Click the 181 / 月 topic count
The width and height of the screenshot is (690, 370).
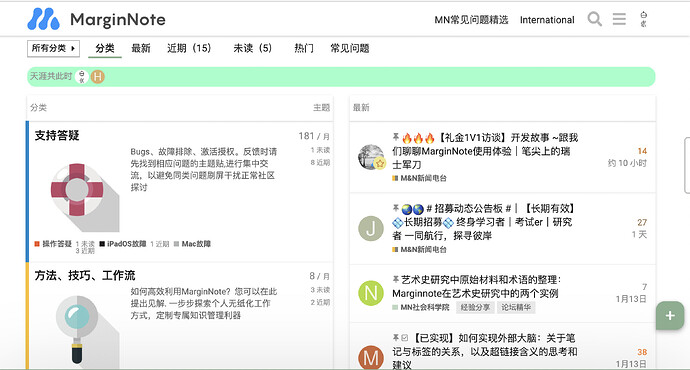click(x=314, y=136)
